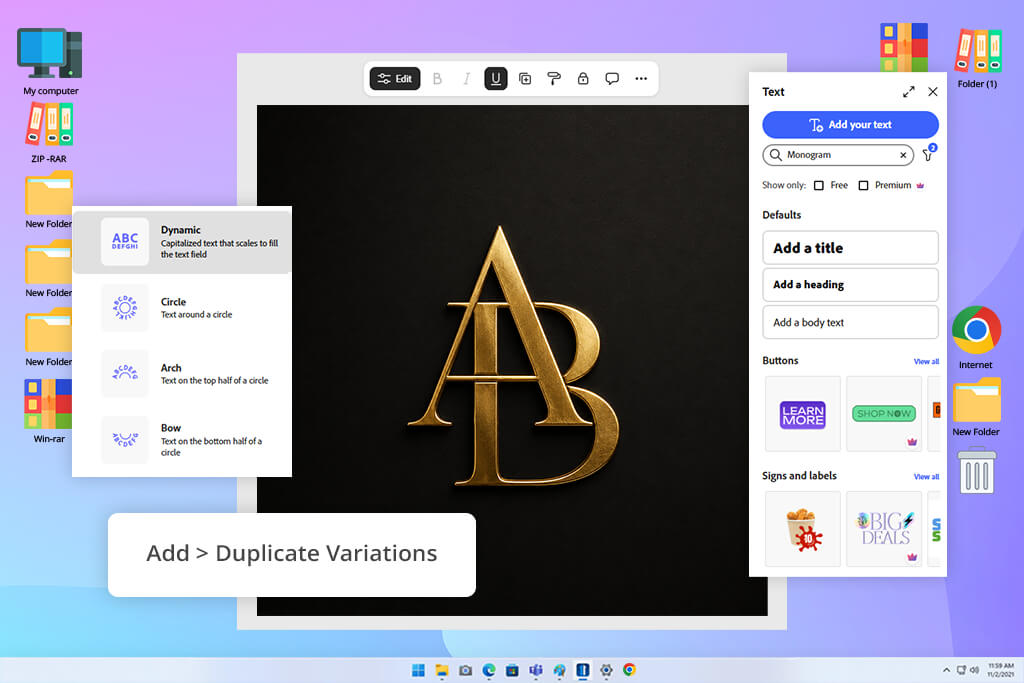Viewport: 1024px width, 683px height.
Task: Toggle underline formatting in toolbar
Action: click(x=496, y=79)
